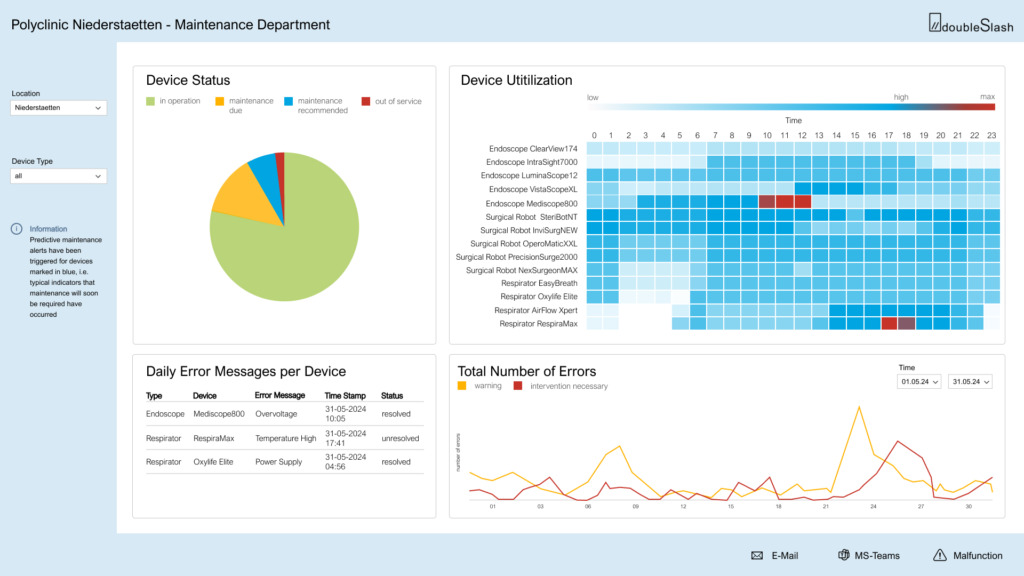This screenshot has height=576, width=1024.
Task: Click the red Mediscope800 heatmap cell at hour 11
Action: 784,202
